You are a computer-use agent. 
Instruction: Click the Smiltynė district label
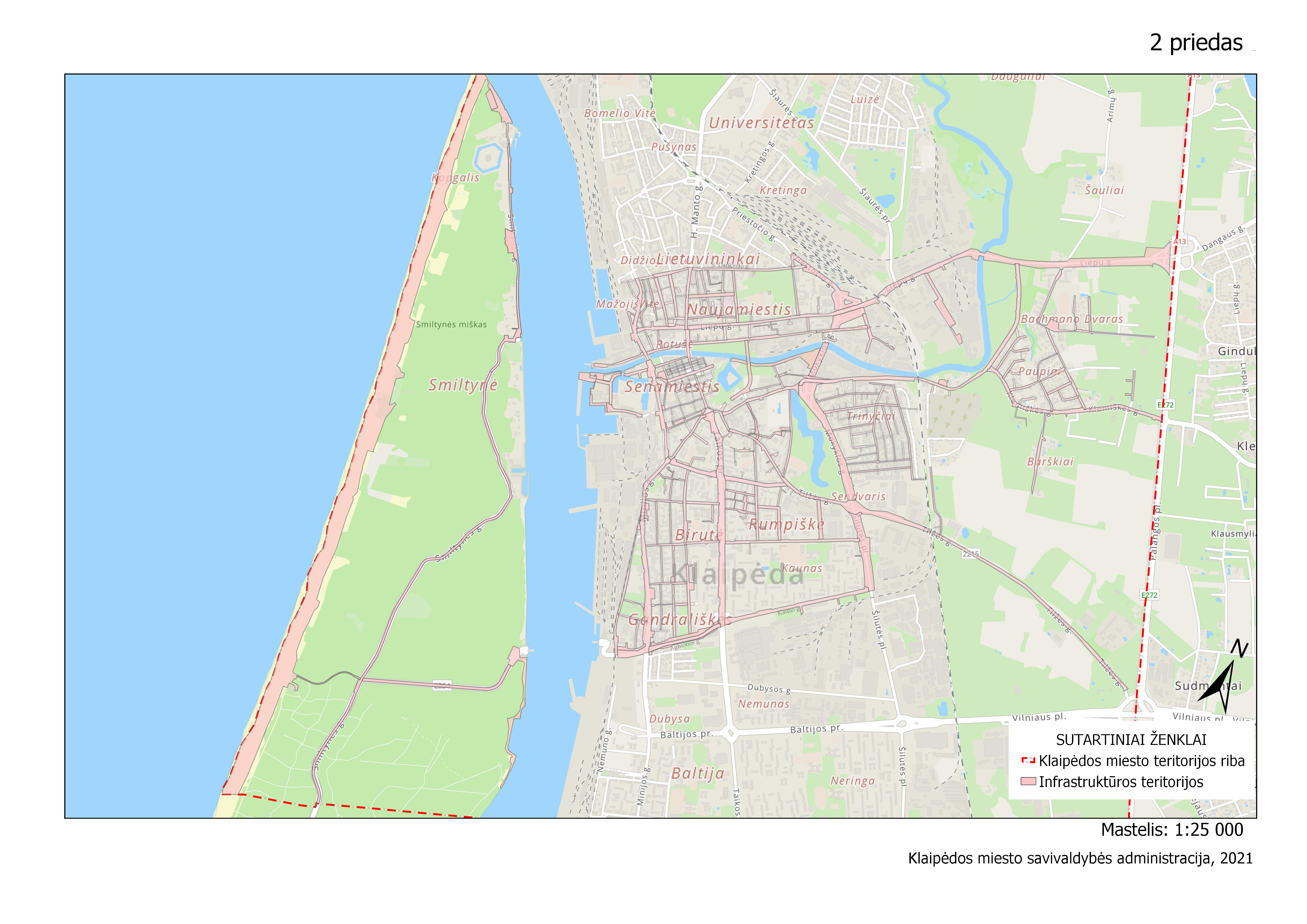pos(463,385)
